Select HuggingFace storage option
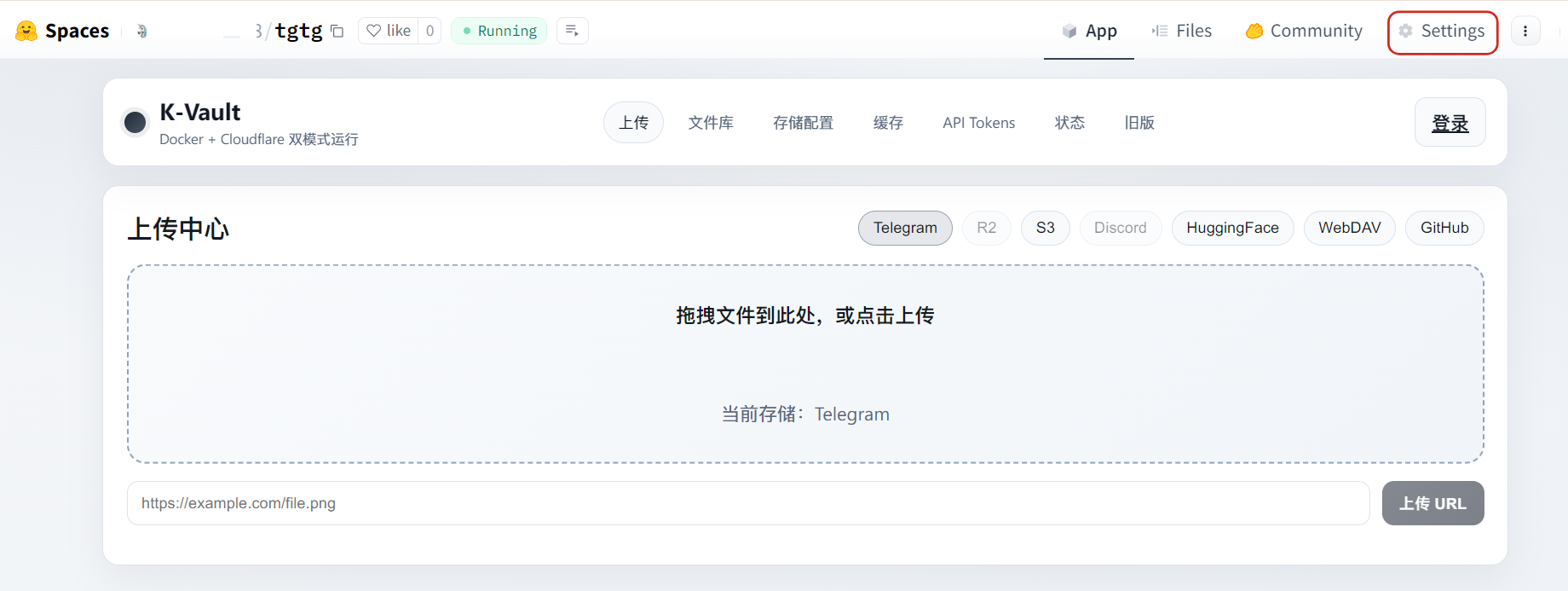Image resolution: width=1568 pixels, height=591 pixels. pyautogui.click(x=1233, y=228)
